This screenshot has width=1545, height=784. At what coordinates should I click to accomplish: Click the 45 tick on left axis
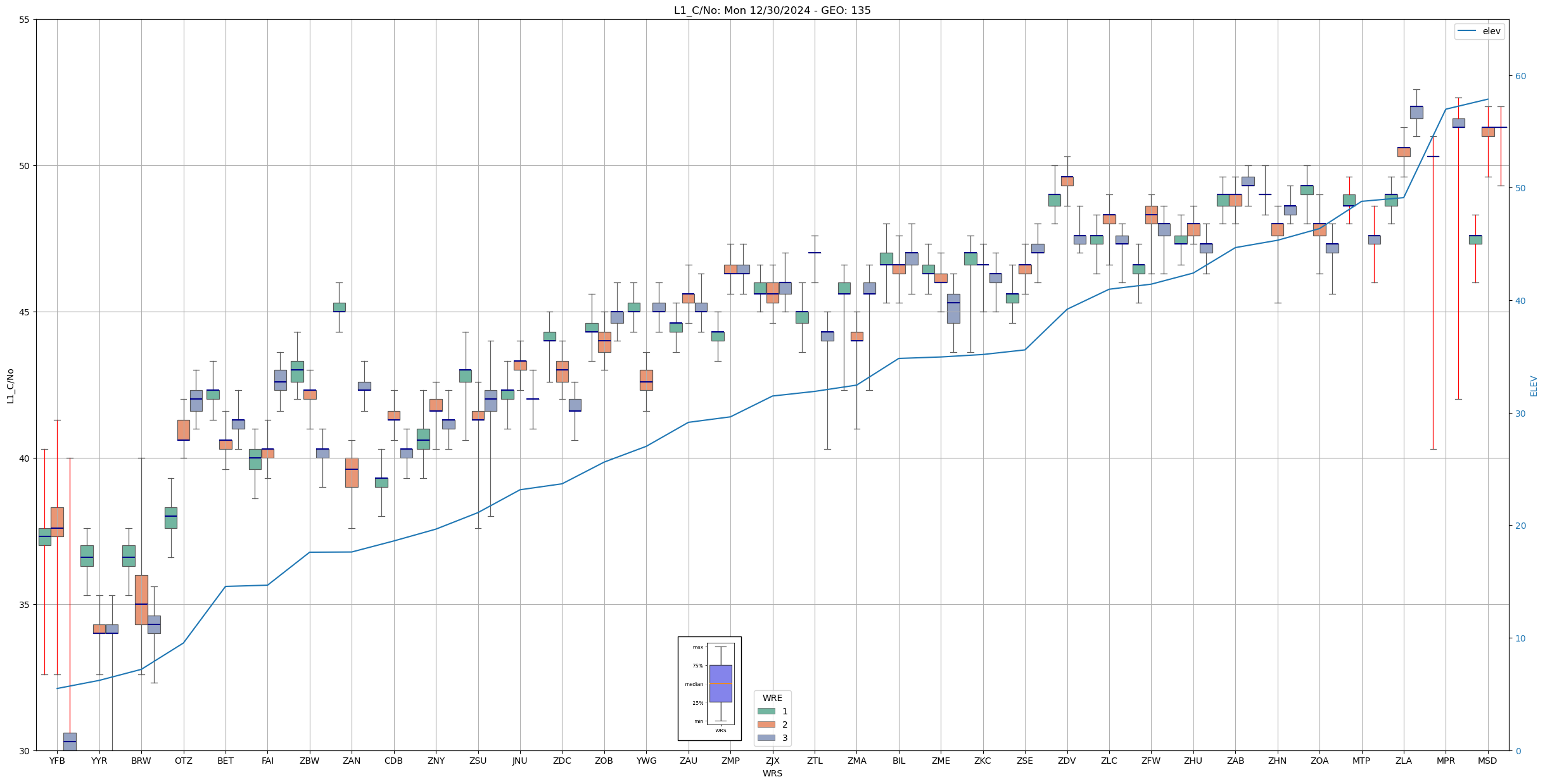[25, 312]
